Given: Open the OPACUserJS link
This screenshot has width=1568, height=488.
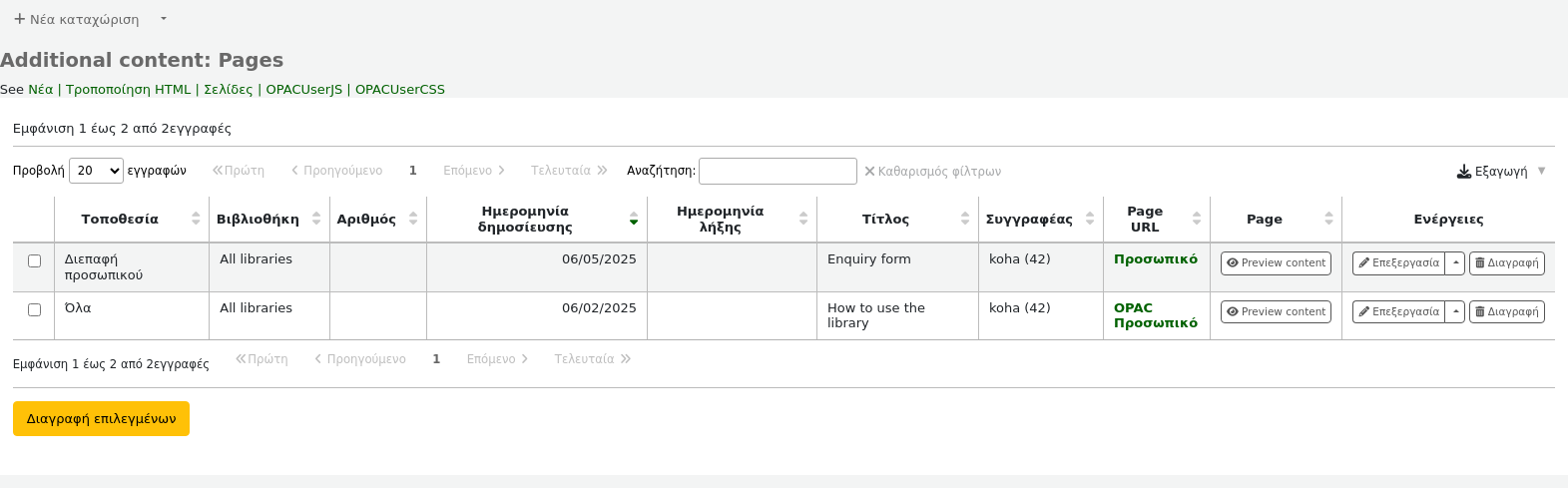Looking at the screenshot, I should click(x=303, y=90).
